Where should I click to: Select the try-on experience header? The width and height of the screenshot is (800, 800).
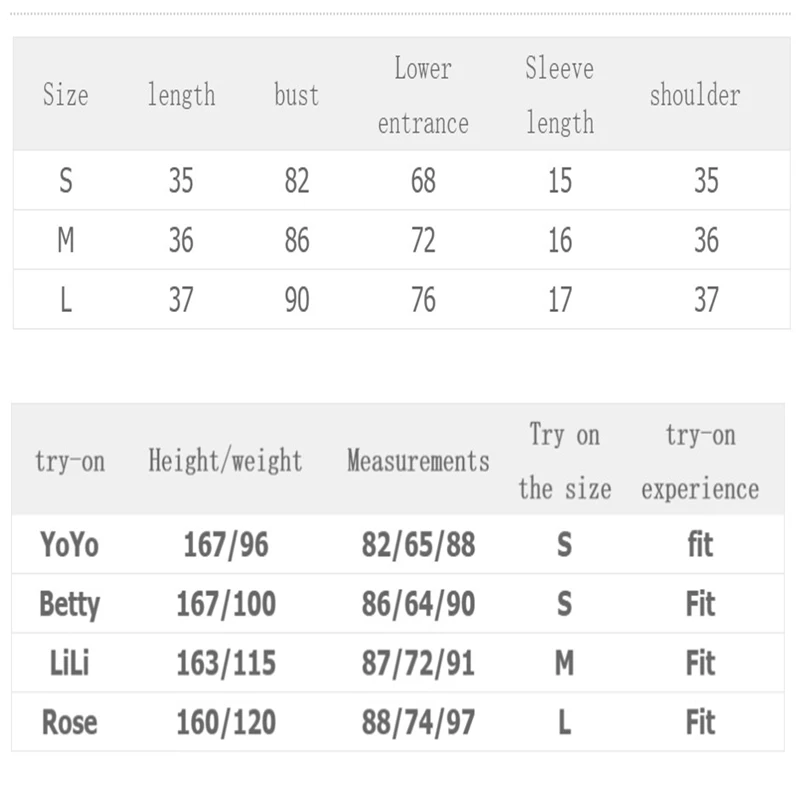coord(700,462)
